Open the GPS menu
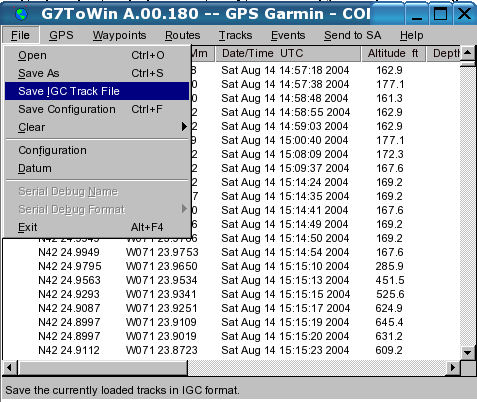This screenshot has height=402, width=477. 61,35
